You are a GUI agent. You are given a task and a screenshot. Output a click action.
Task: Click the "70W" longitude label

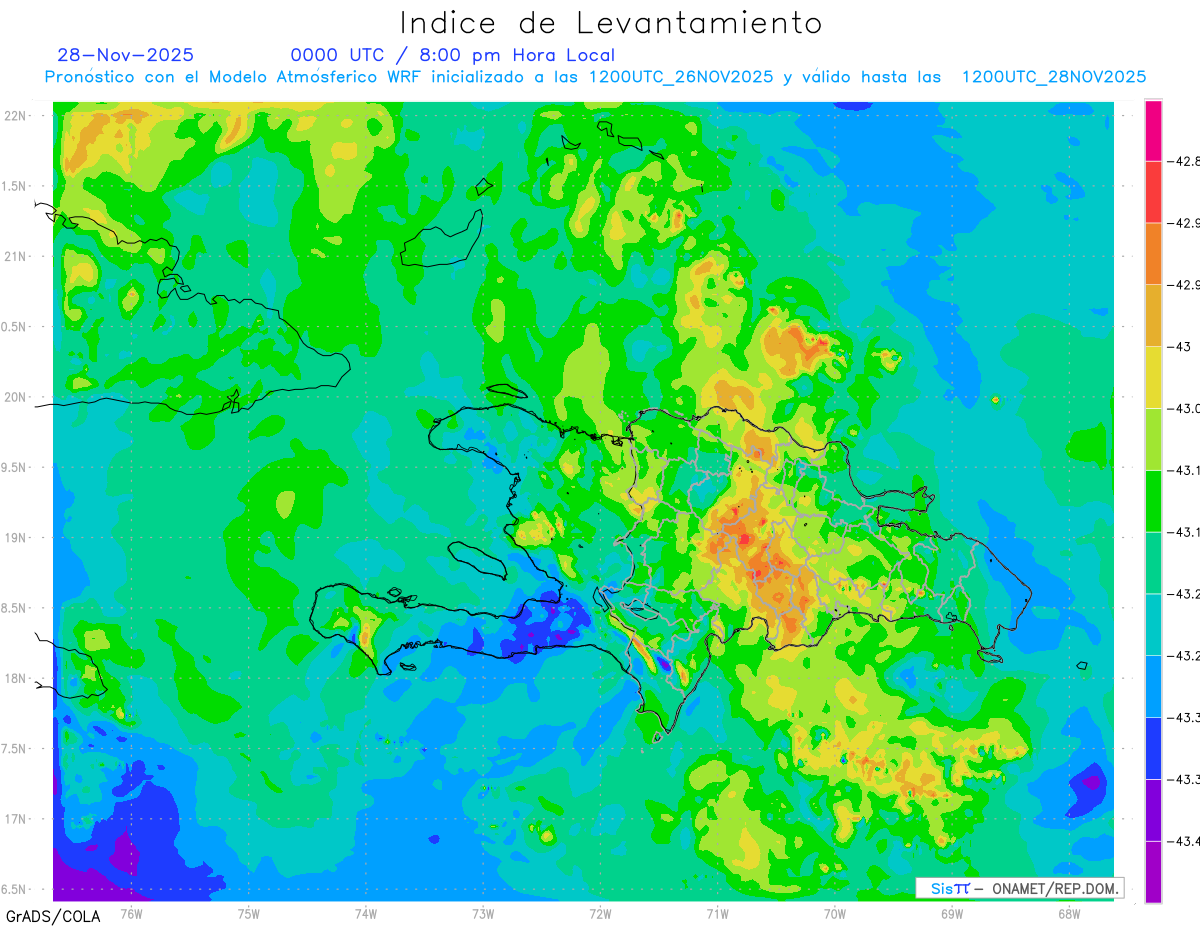(x=835, y=913)
